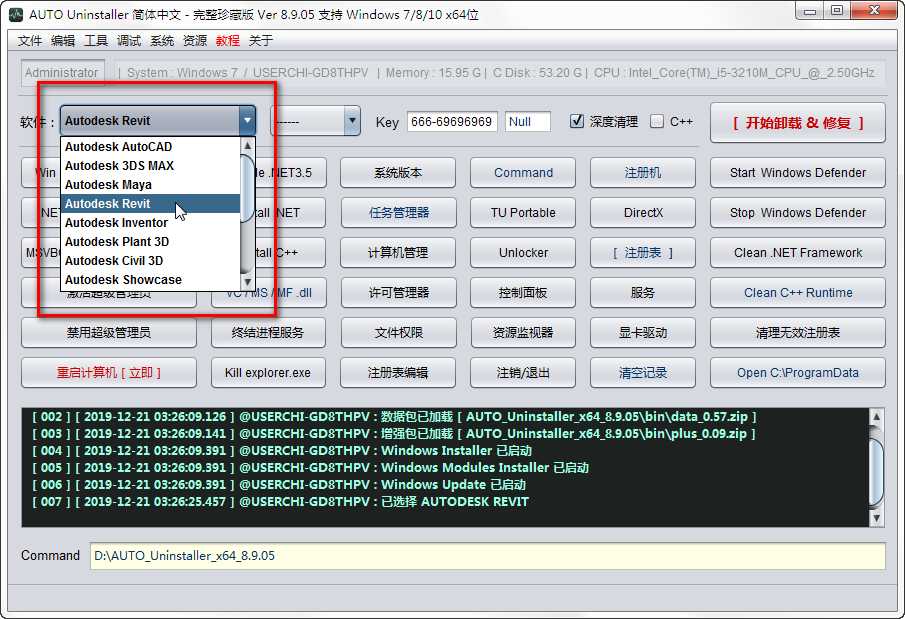The width and height of the screenshot is (905, 619).
Task: Click Start Windows Defender button
Action: pos(798,173)
